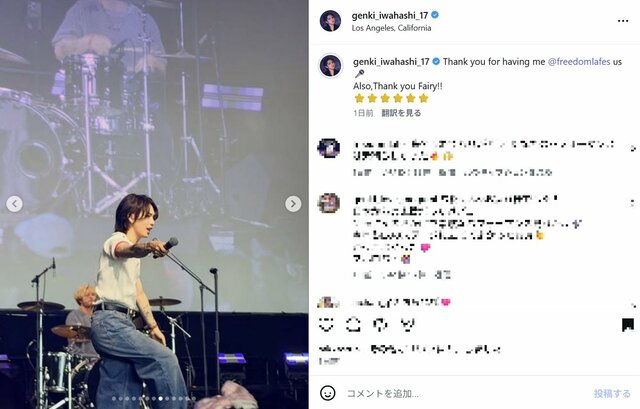Click the first commenter's avatar
Screen dimensions: 640x409
(329, 148)
